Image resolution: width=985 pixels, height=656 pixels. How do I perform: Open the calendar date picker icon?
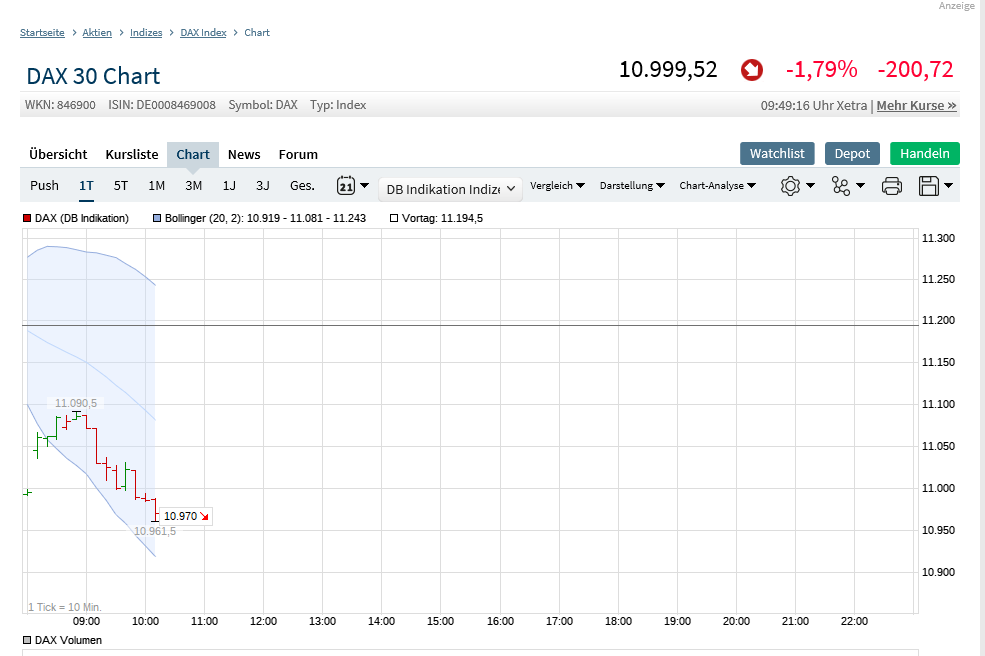tap(346, 185)
